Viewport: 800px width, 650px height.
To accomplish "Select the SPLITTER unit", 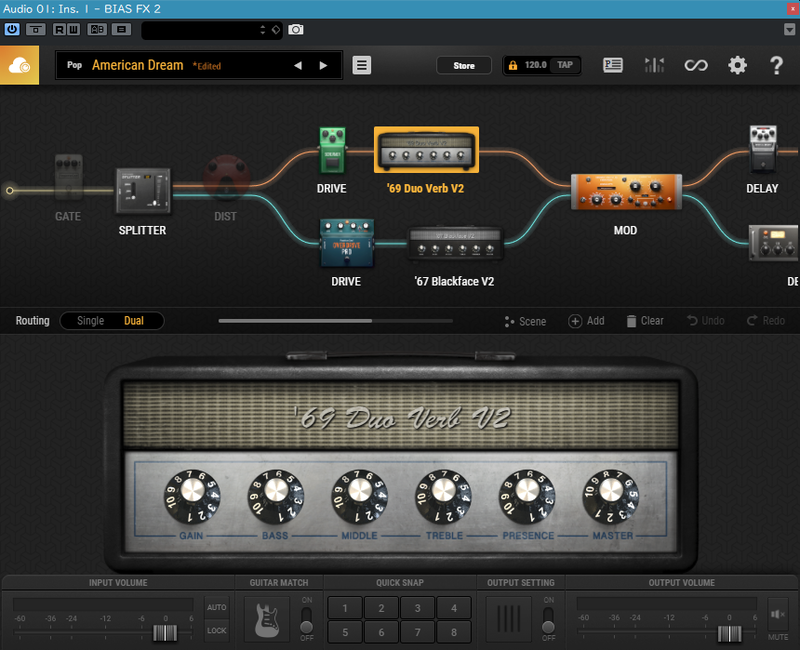I will (x=143, y=191).
